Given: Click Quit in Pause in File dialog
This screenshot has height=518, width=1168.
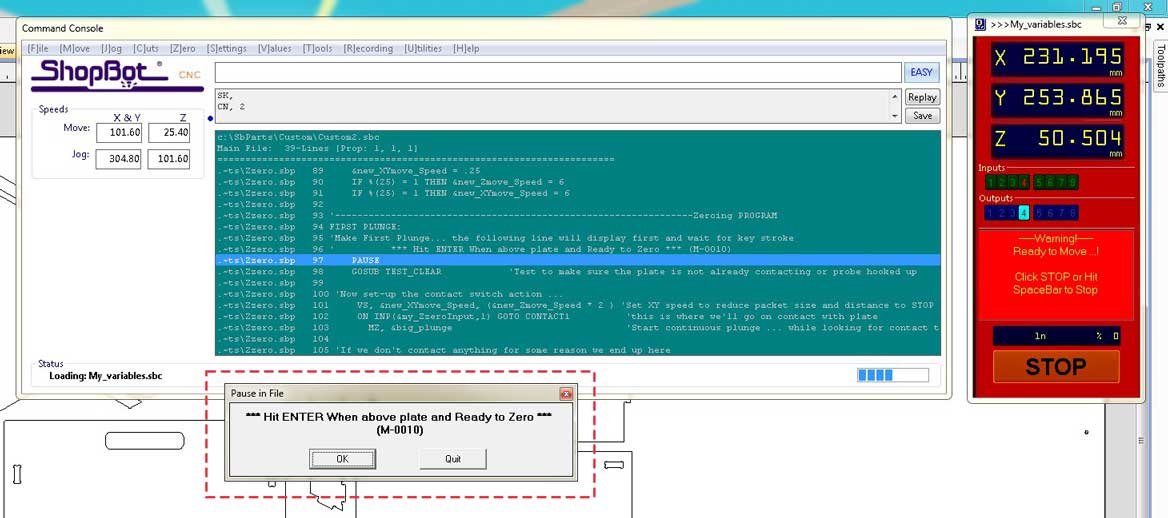Looking at the screenshot, I should tap(453, 458).
